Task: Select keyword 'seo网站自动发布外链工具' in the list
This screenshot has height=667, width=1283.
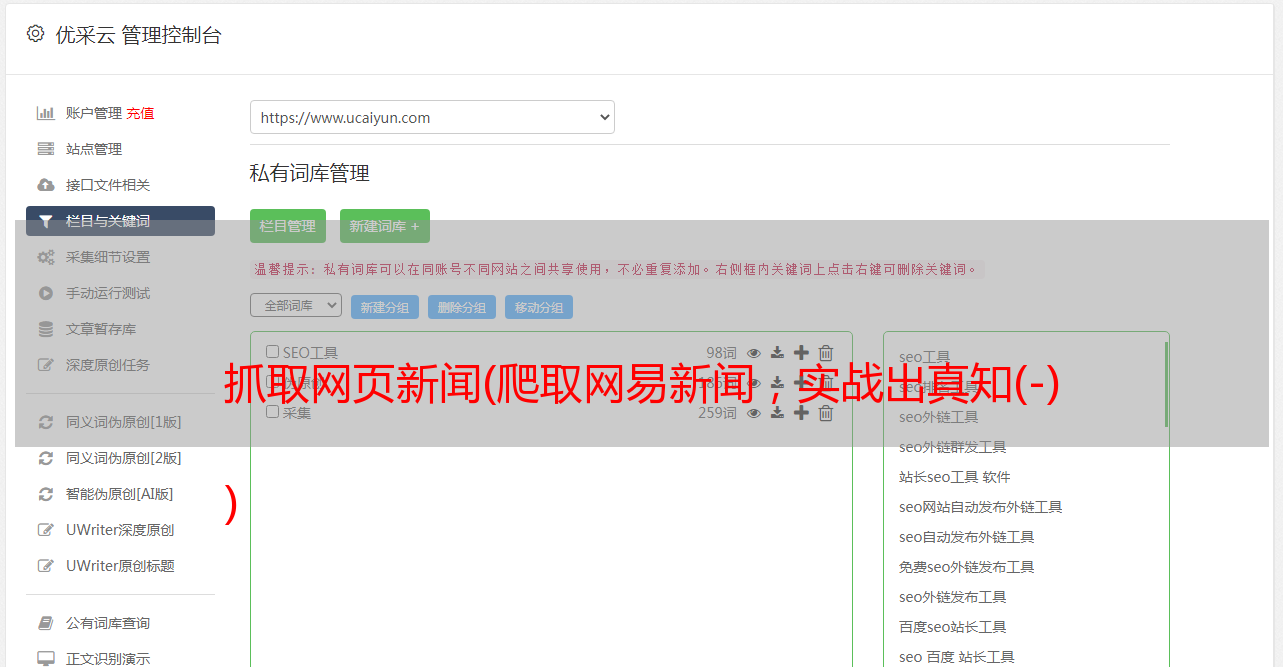Action: 981,507
